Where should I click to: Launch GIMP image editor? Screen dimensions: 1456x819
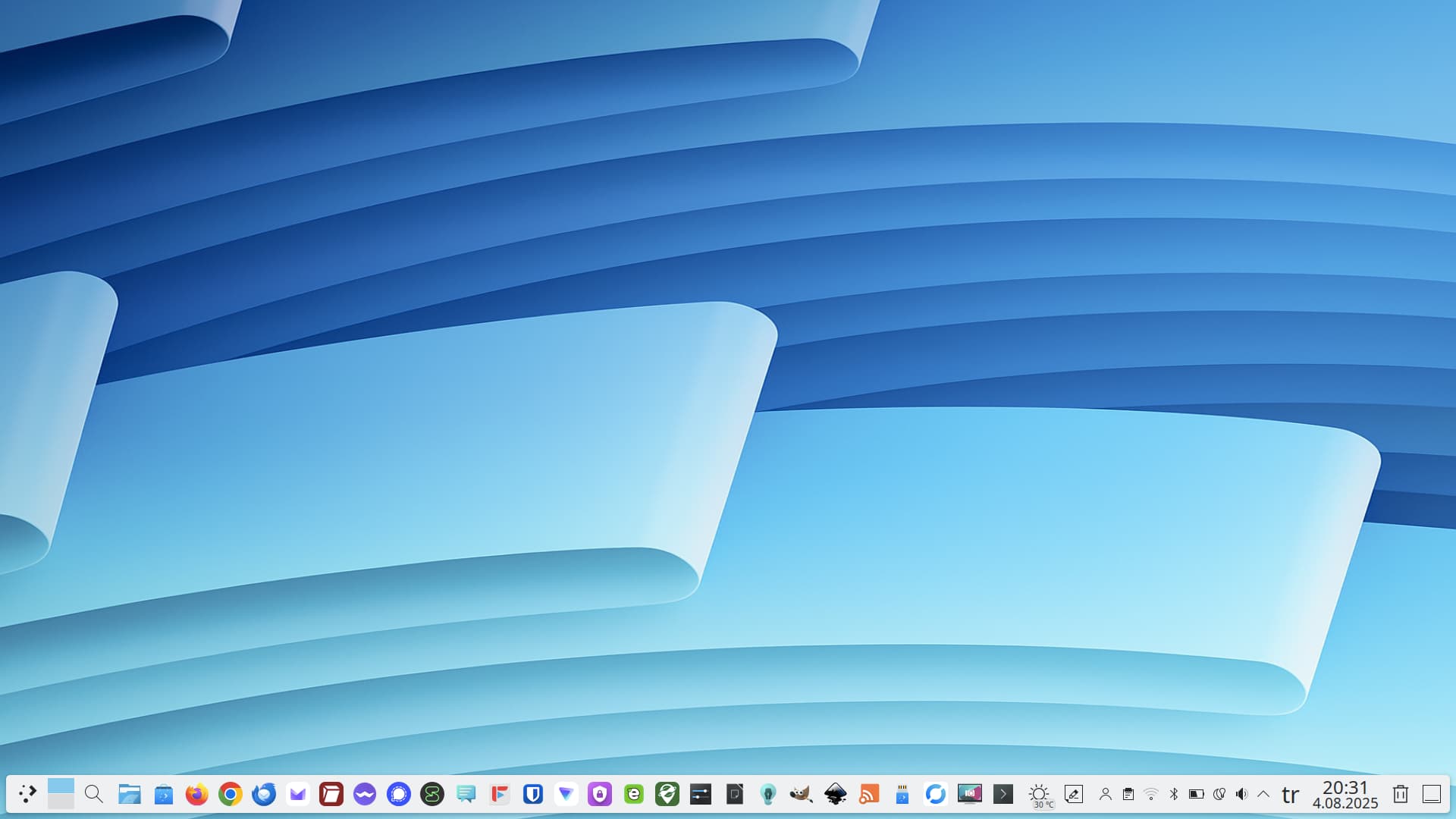pos(801,794)
